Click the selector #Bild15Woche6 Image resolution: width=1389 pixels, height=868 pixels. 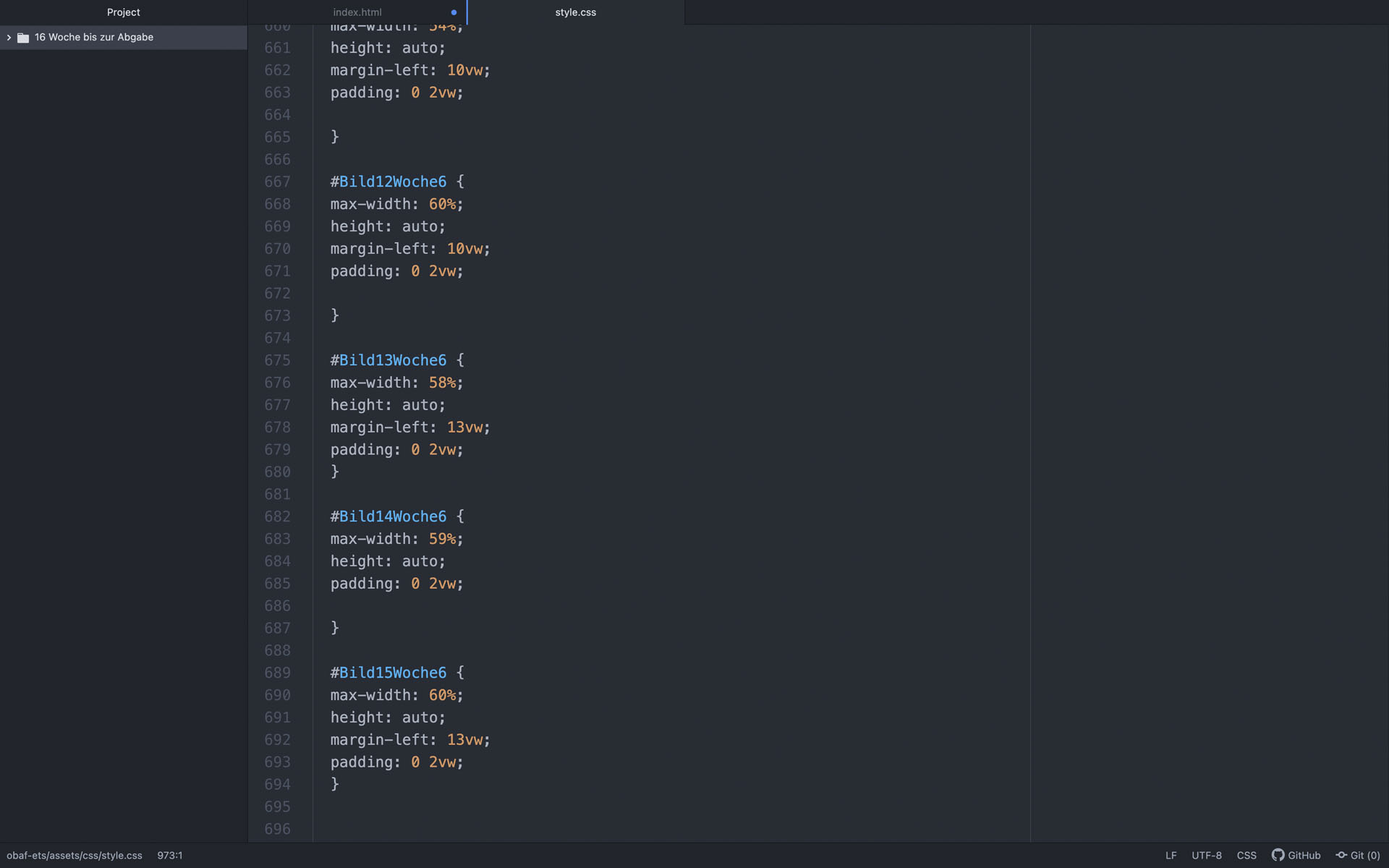pyautogui.click(x=388, y=673)
